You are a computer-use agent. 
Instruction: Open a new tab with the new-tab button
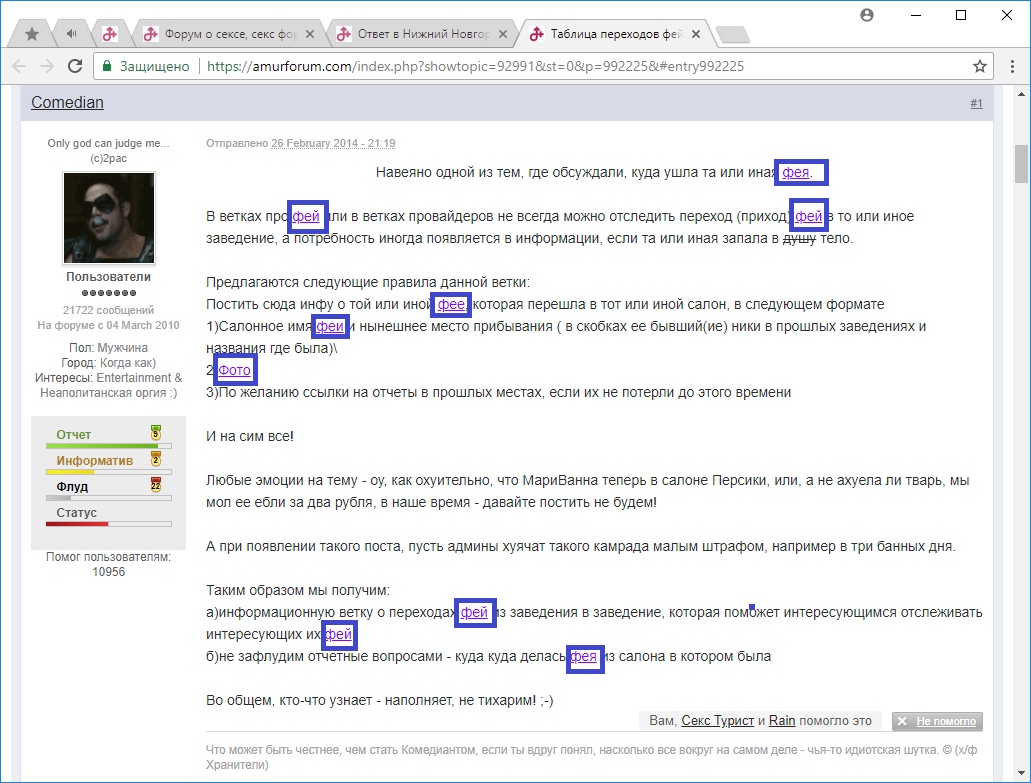(733, 35)
